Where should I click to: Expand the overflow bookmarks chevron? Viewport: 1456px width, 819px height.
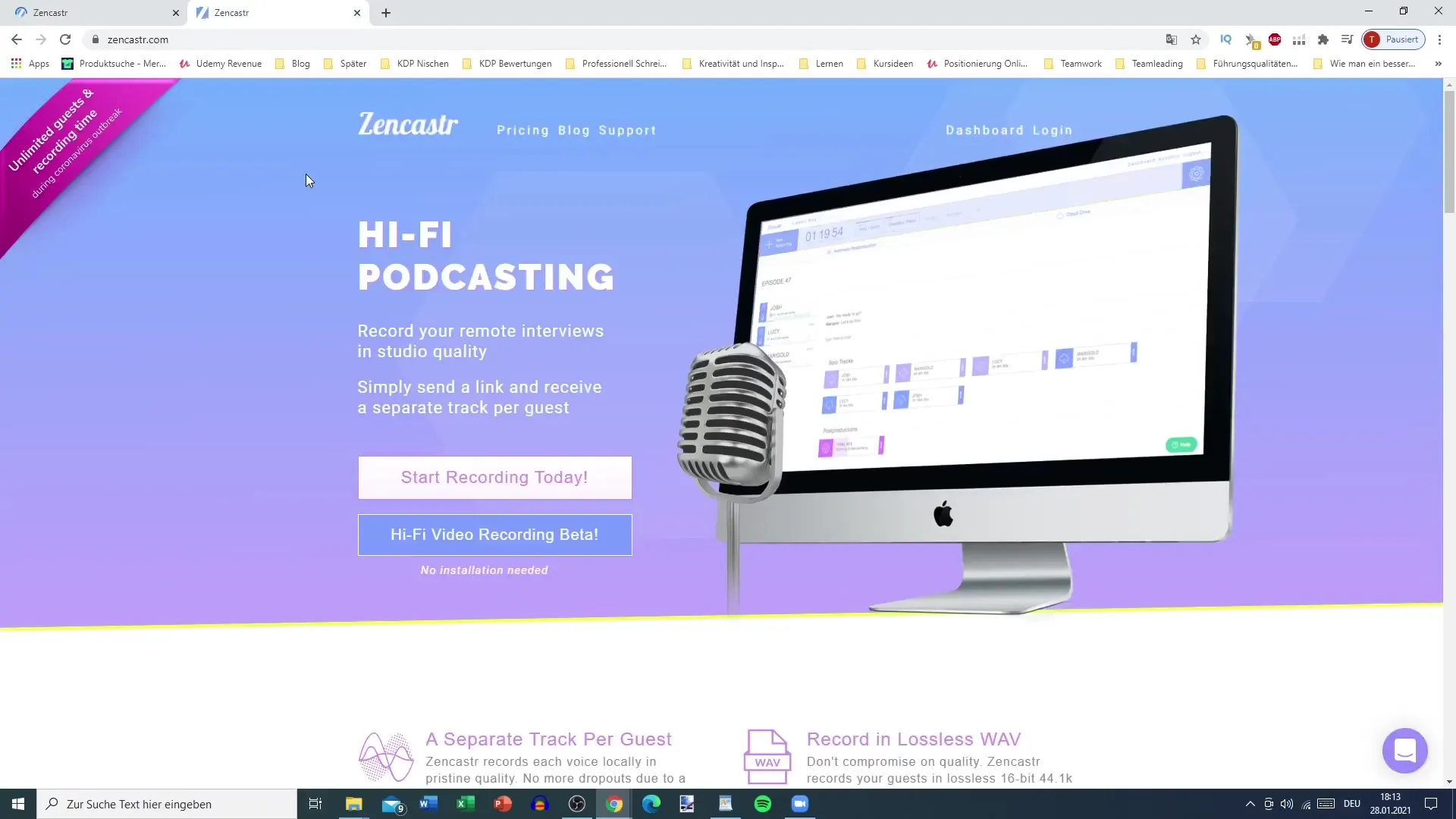click(1438, 64)
